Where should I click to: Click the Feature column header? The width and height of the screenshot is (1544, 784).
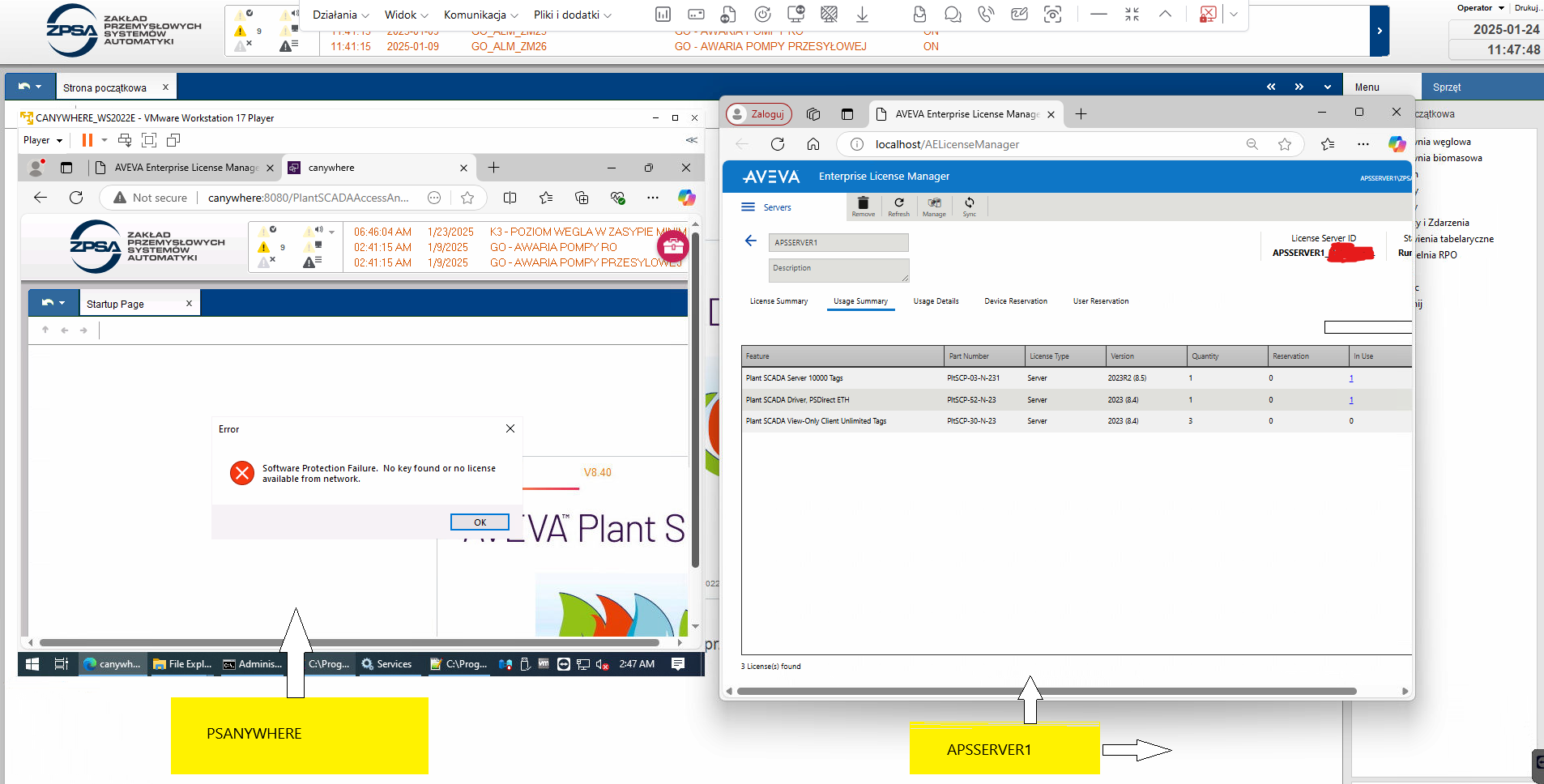point(842,356)
